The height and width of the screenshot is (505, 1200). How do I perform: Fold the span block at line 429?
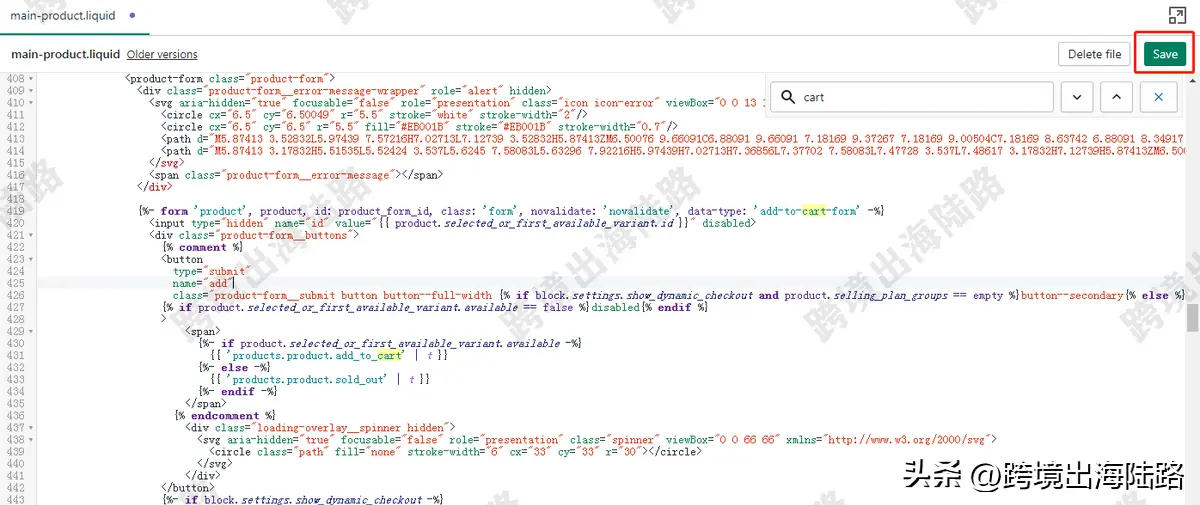coord(31,331)
